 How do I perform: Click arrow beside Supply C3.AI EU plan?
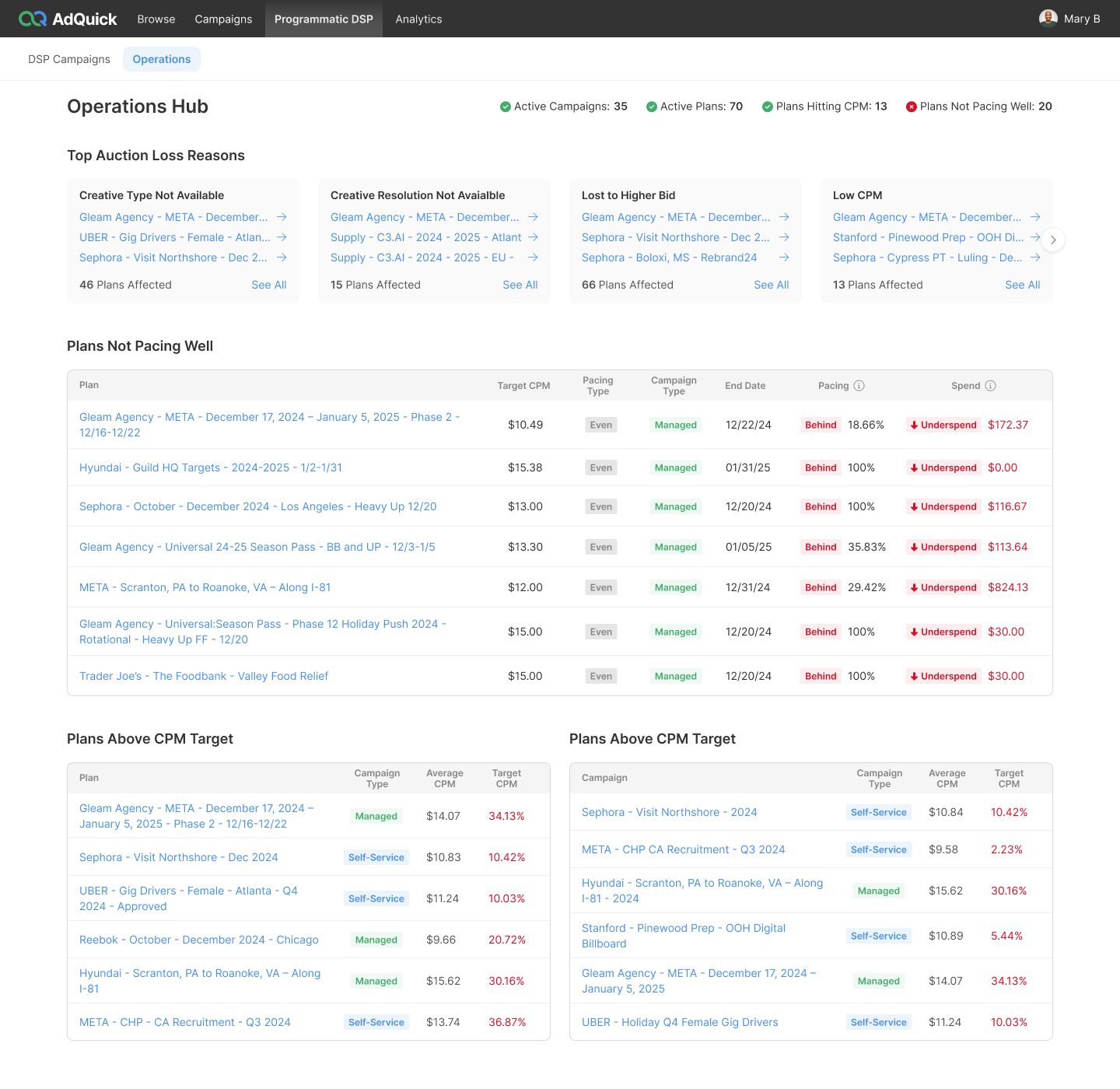pos(533,257)
